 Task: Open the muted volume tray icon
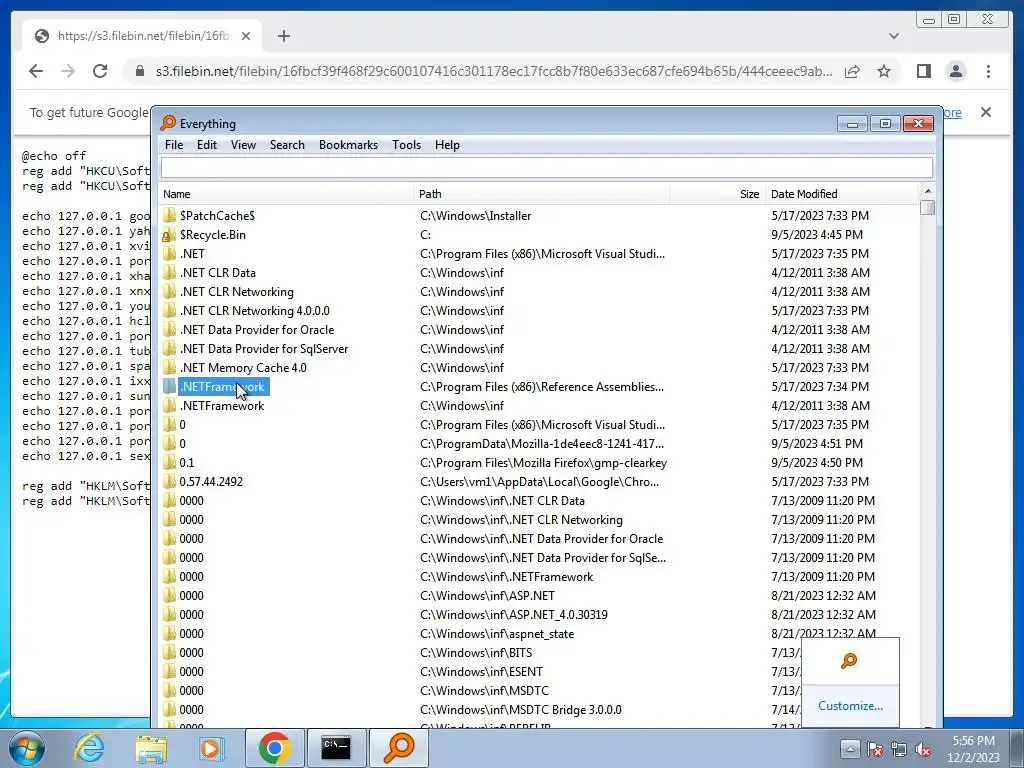923,749
